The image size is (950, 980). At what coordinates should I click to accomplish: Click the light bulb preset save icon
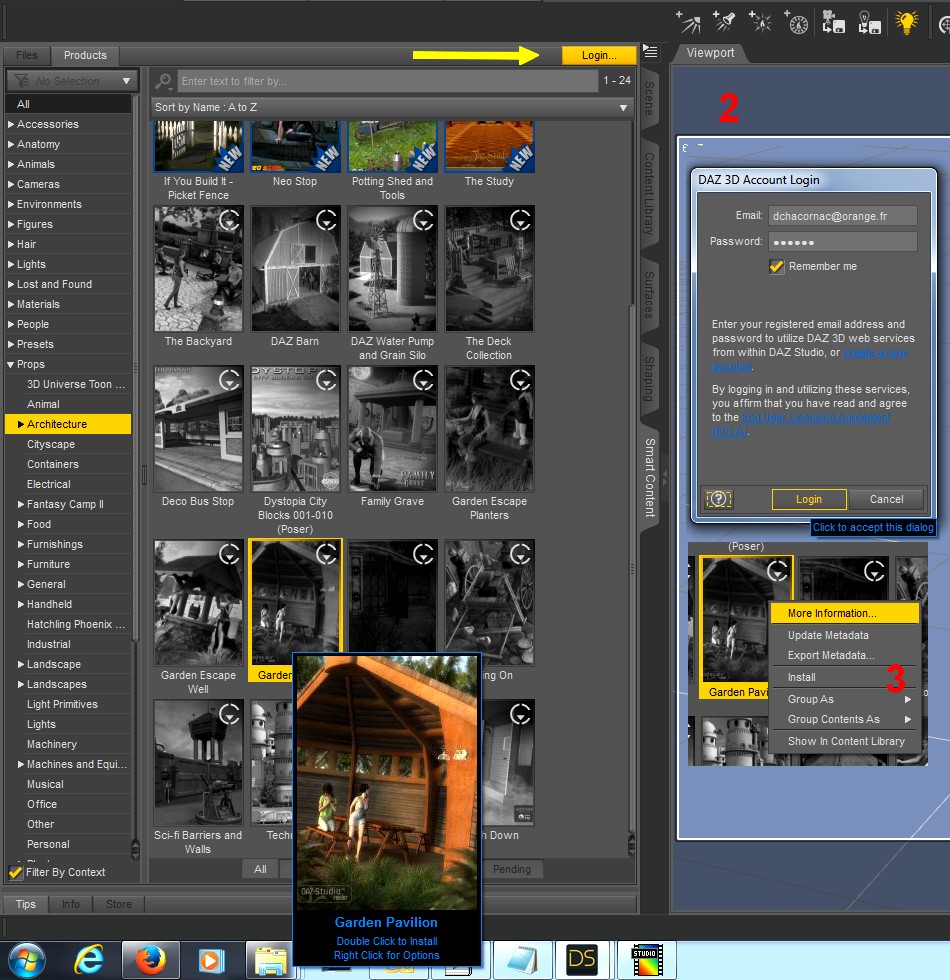(869, 22)
